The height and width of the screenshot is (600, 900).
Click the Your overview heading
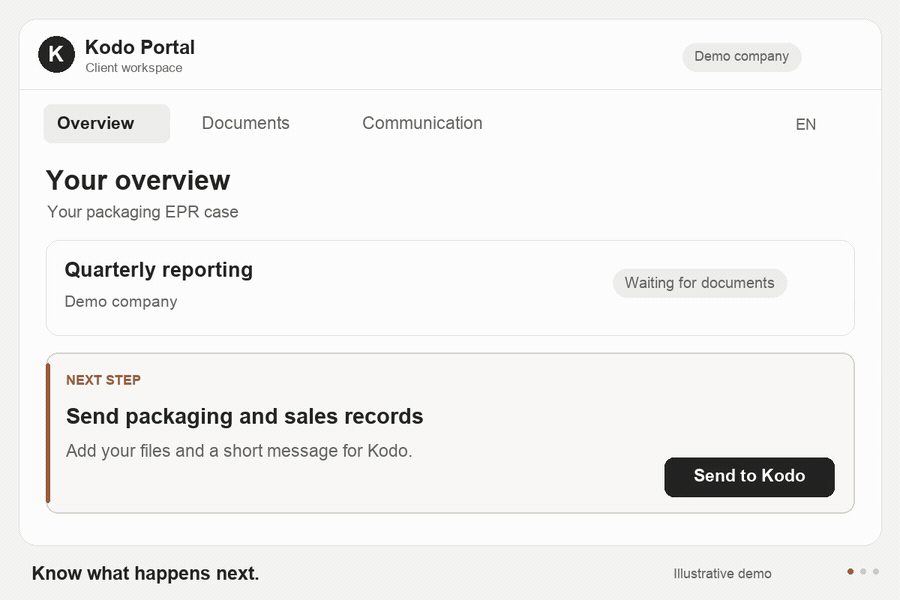(138, 180)
